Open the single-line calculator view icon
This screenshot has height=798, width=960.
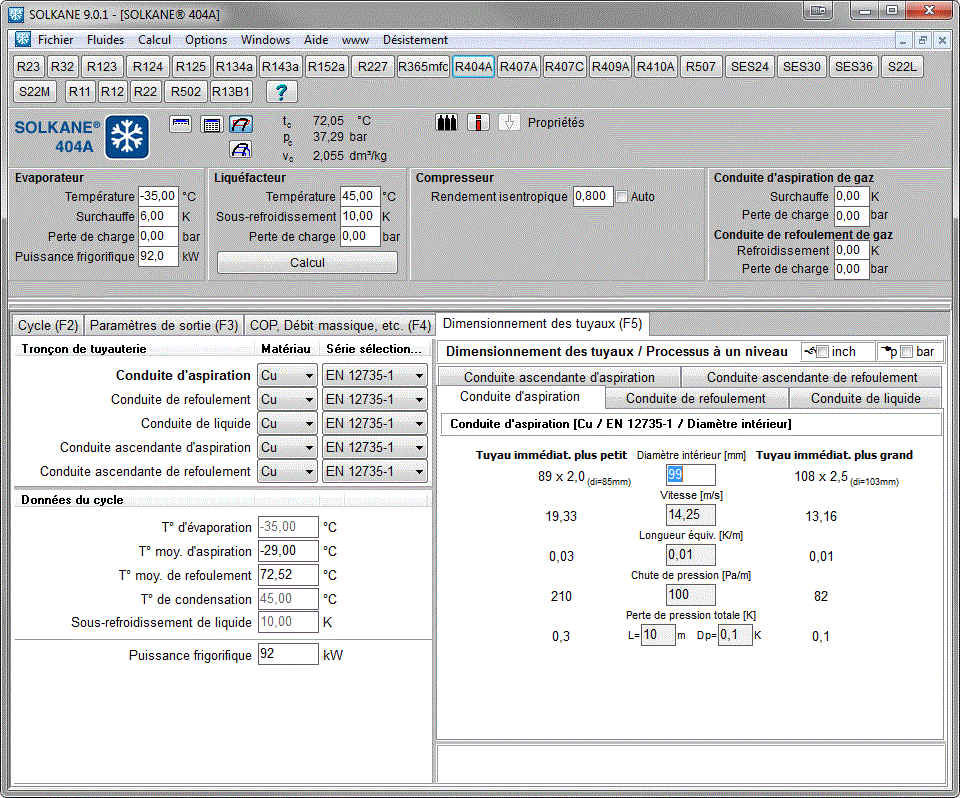pyautogui.click(x=181, y=124)
